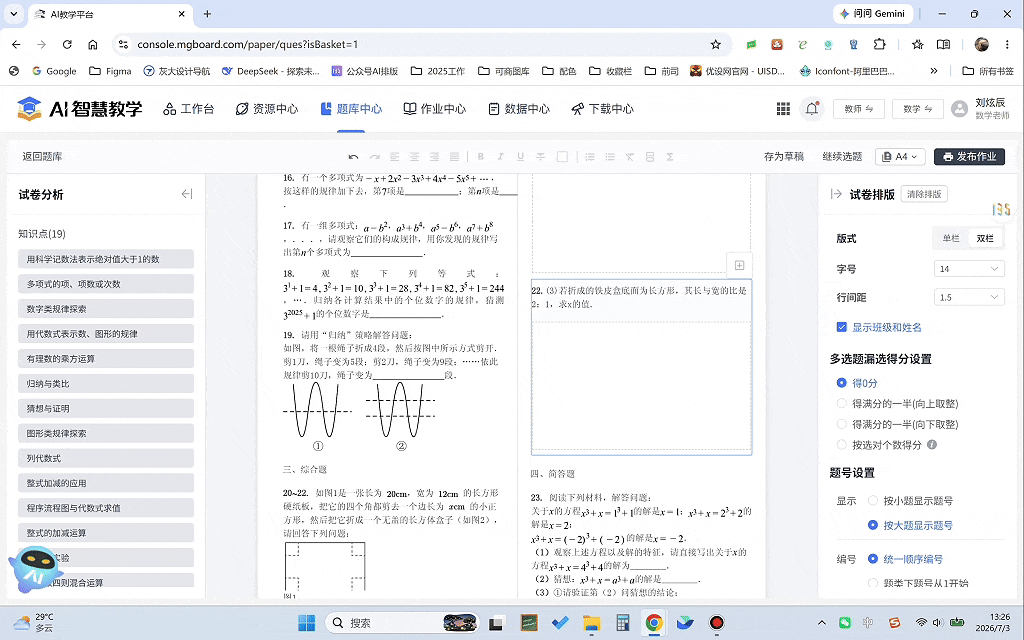Select the 得0分 radio option
Screen dimensions: 1024x640
(842, 383)
